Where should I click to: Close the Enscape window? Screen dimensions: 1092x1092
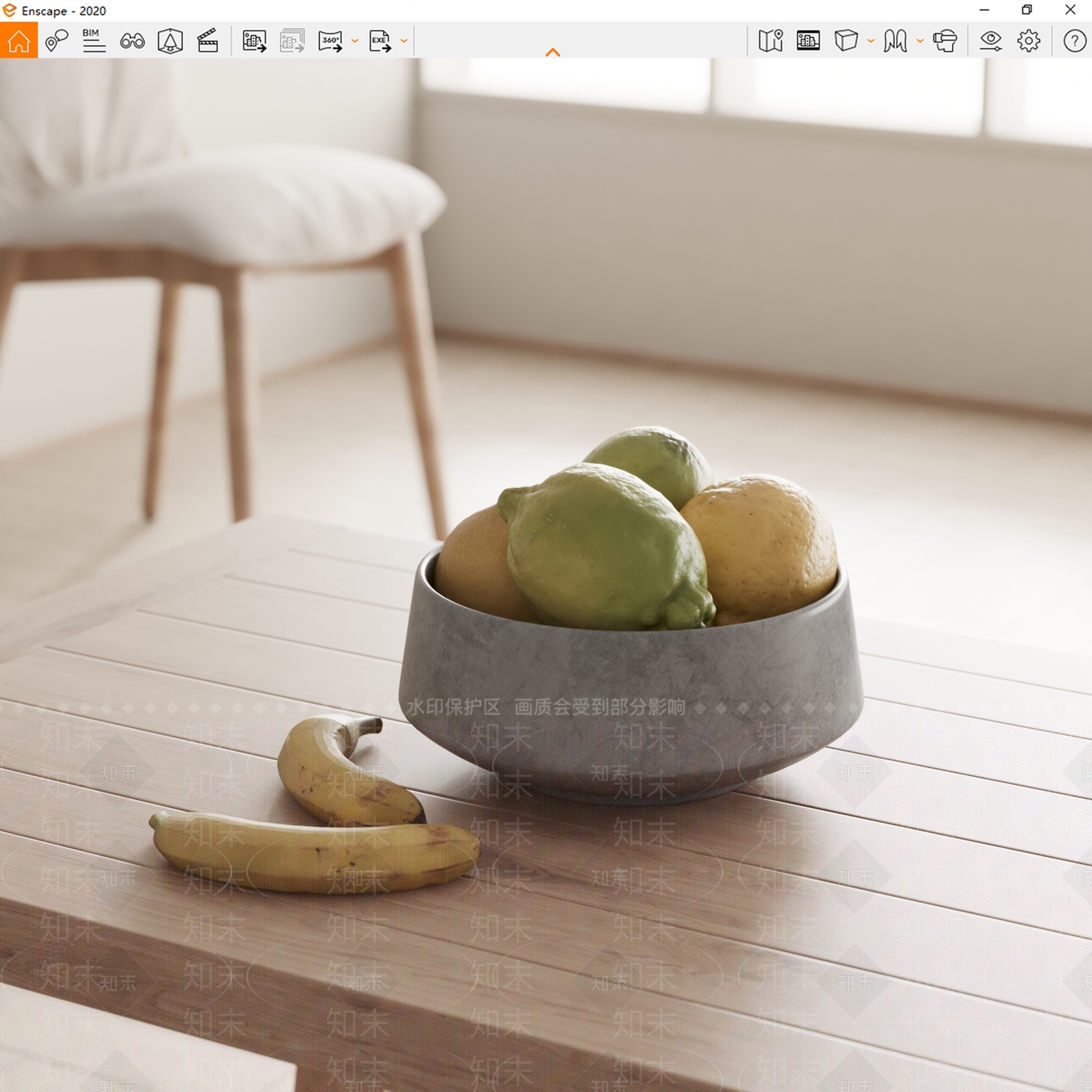point(1070,10)
